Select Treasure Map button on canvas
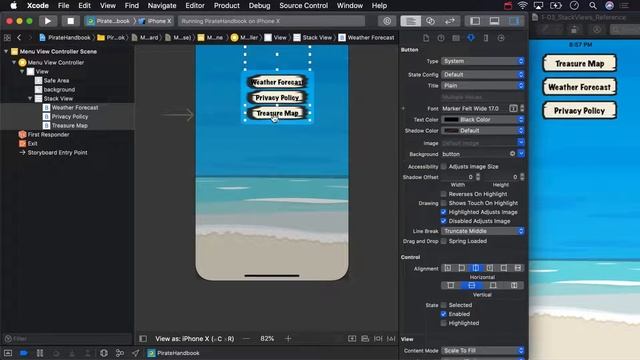 click(277, 113)
